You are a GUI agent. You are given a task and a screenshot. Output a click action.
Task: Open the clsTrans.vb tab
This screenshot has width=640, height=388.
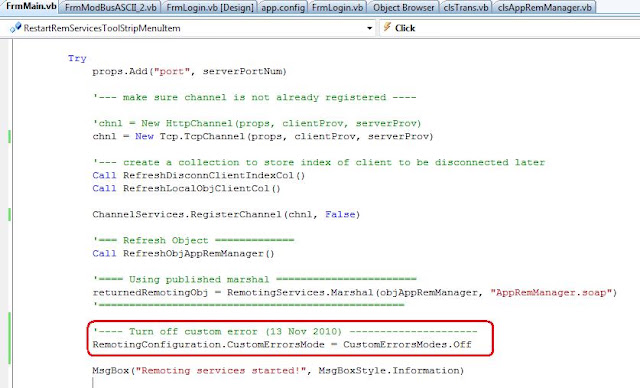point(466,7)
